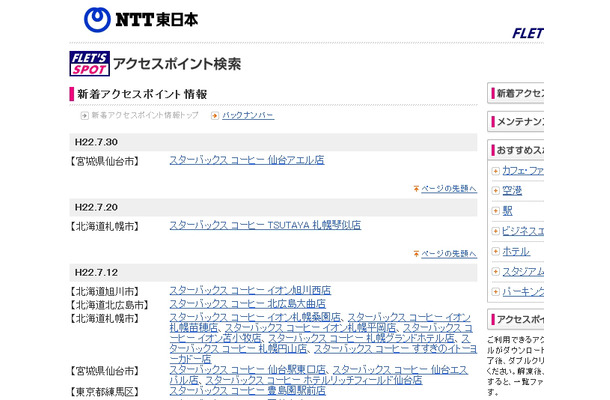Viewport: 610px width, 400px height.
Task: Open the 駅 category in sidebar
Action: [x=507, y=211]
